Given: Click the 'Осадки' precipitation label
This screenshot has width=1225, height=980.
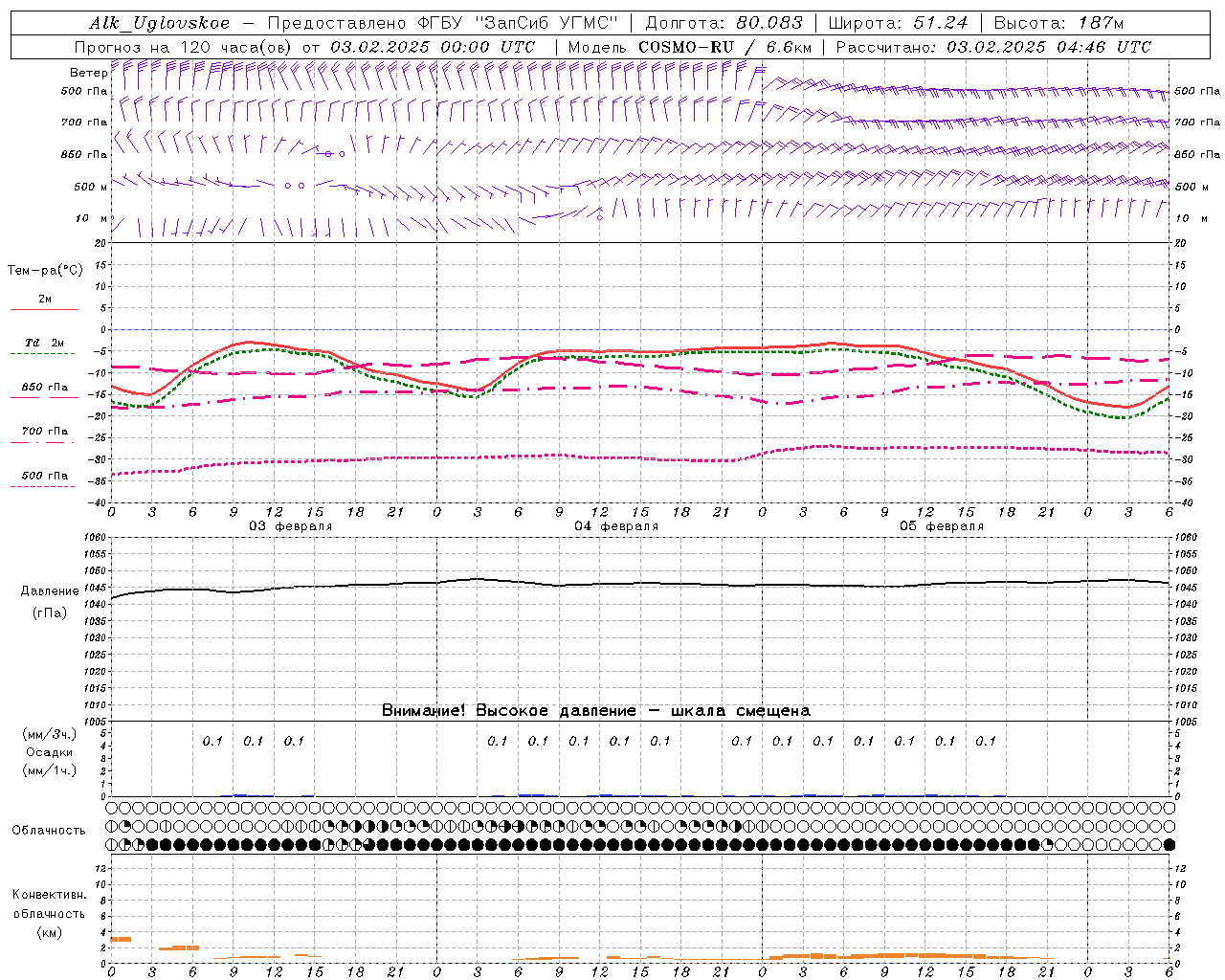Looking at the screenshot, I should [x=50, y=752].
